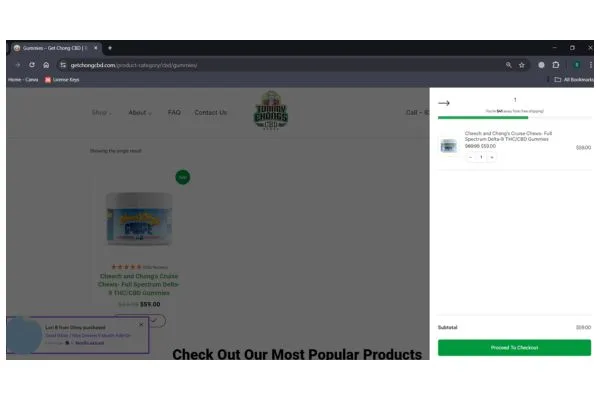Close the cart drawer with arrow icon

pos(443,103)
